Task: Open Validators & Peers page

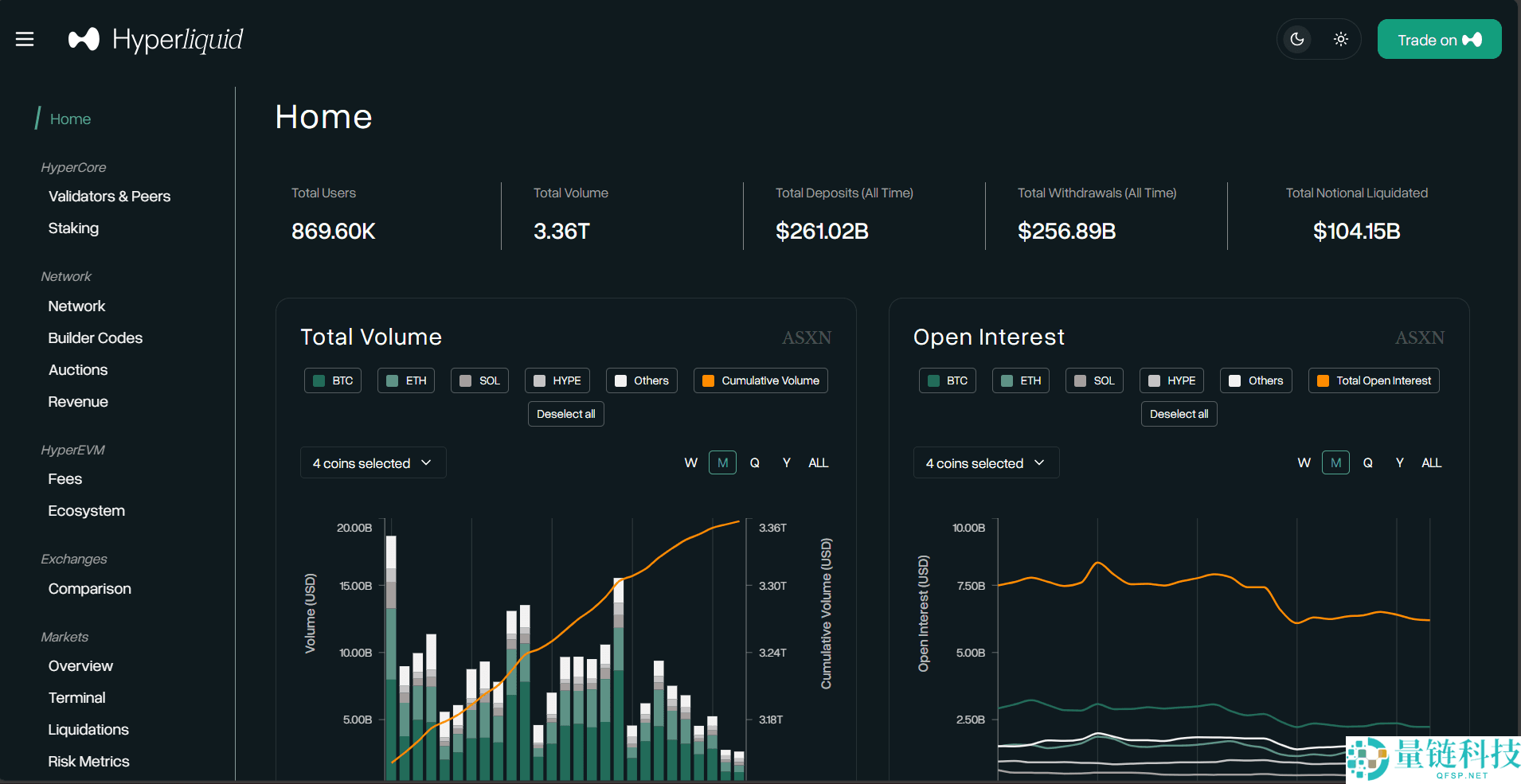Action: (109, 197)
